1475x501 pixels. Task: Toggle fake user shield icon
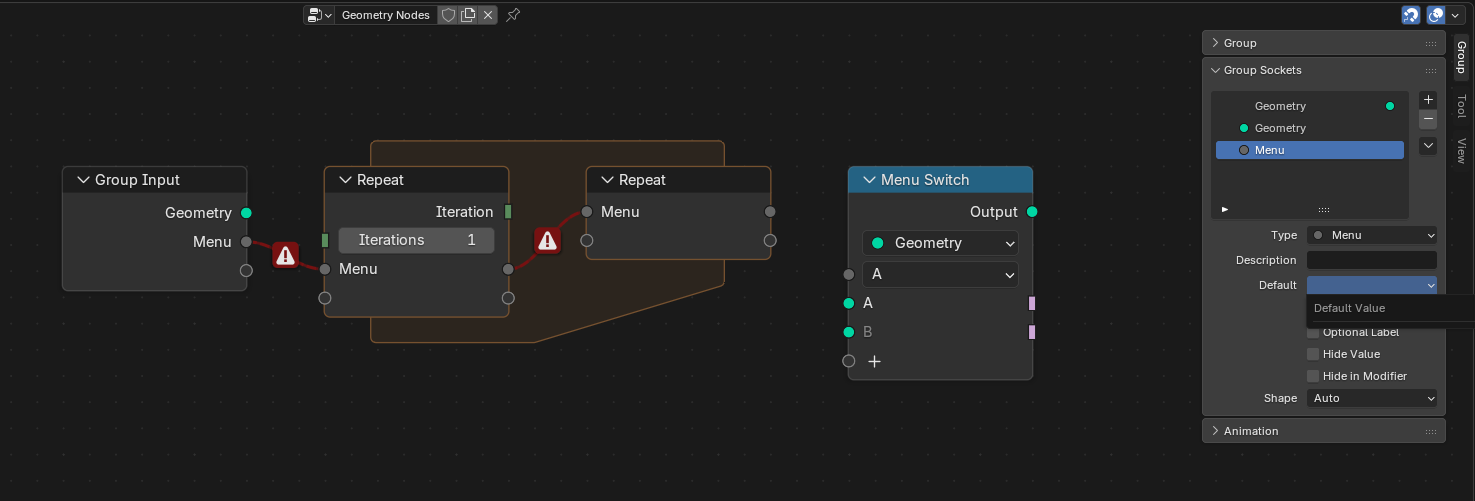[449, 15]
